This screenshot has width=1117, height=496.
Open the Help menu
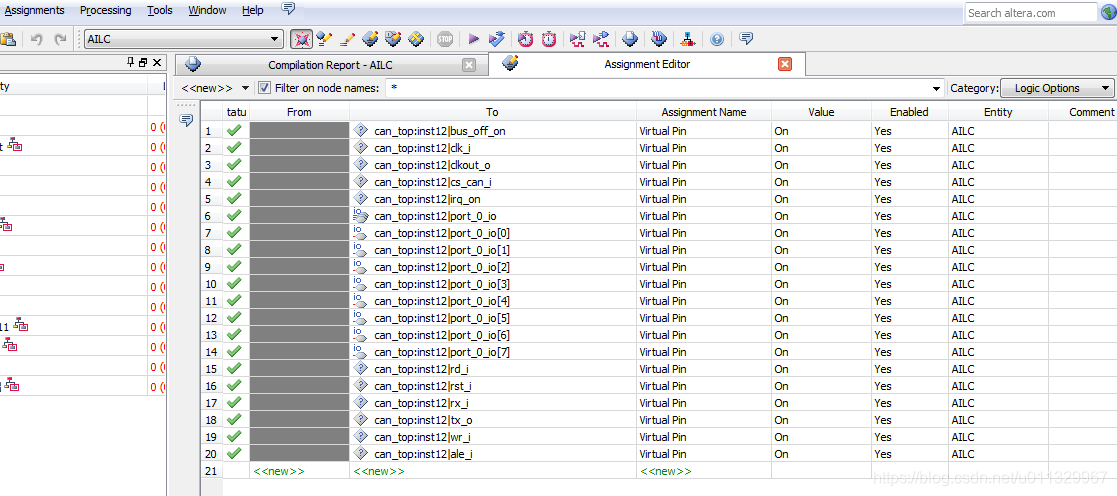coord(252,10)
